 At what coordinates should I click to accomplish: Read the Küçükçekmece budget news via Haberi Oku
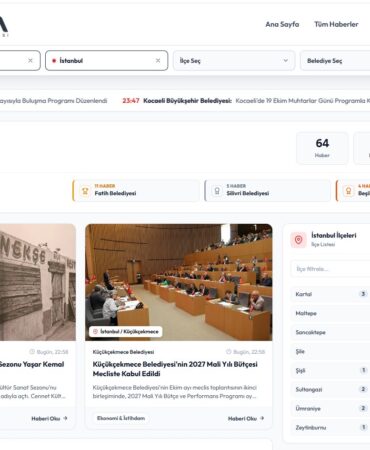pyautogui.click(x=246, y=418)
